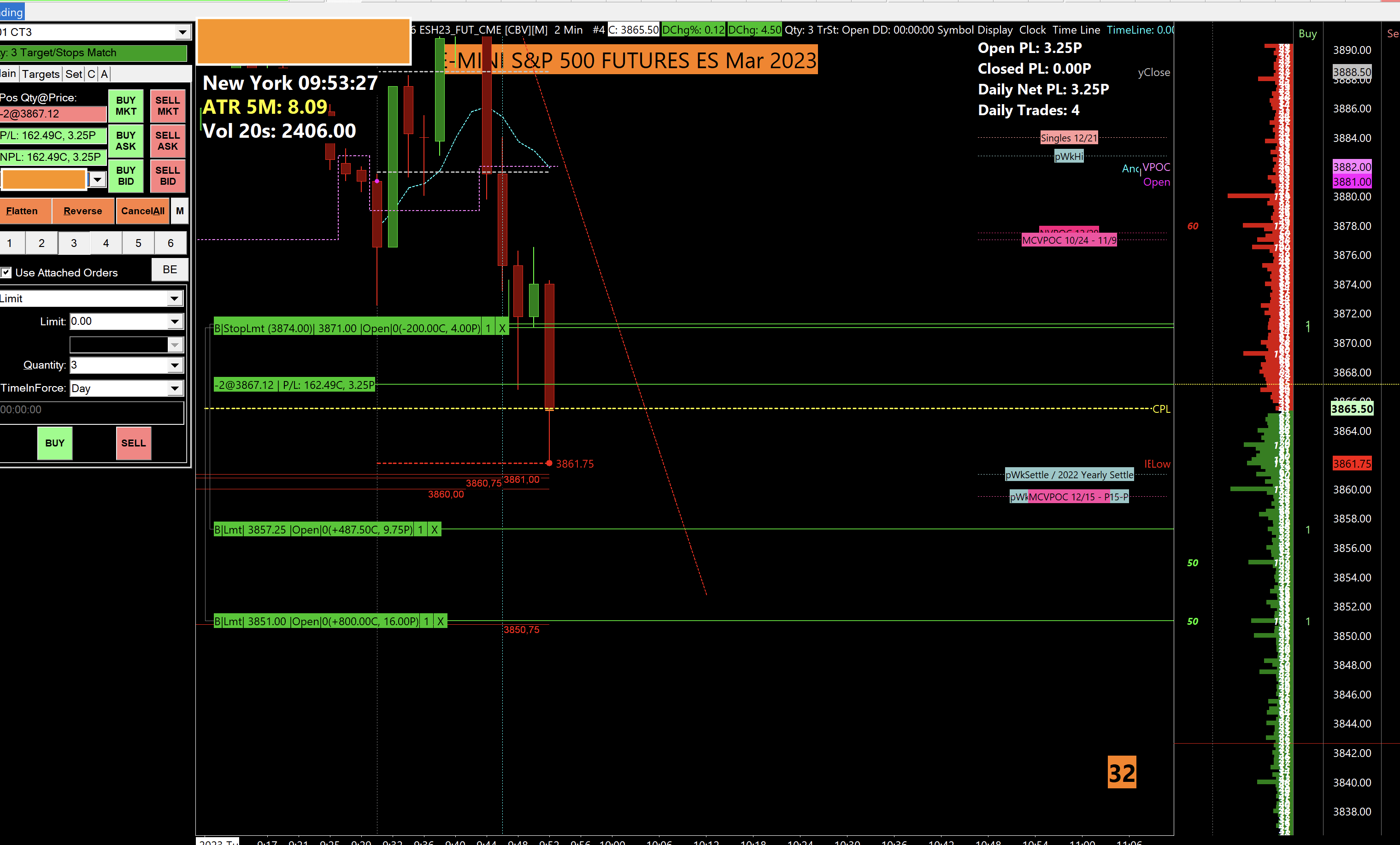Cancel the 3857.25 limit order via its X
This screenshot has width=1400, height=845.
click(x=434, y=529)
